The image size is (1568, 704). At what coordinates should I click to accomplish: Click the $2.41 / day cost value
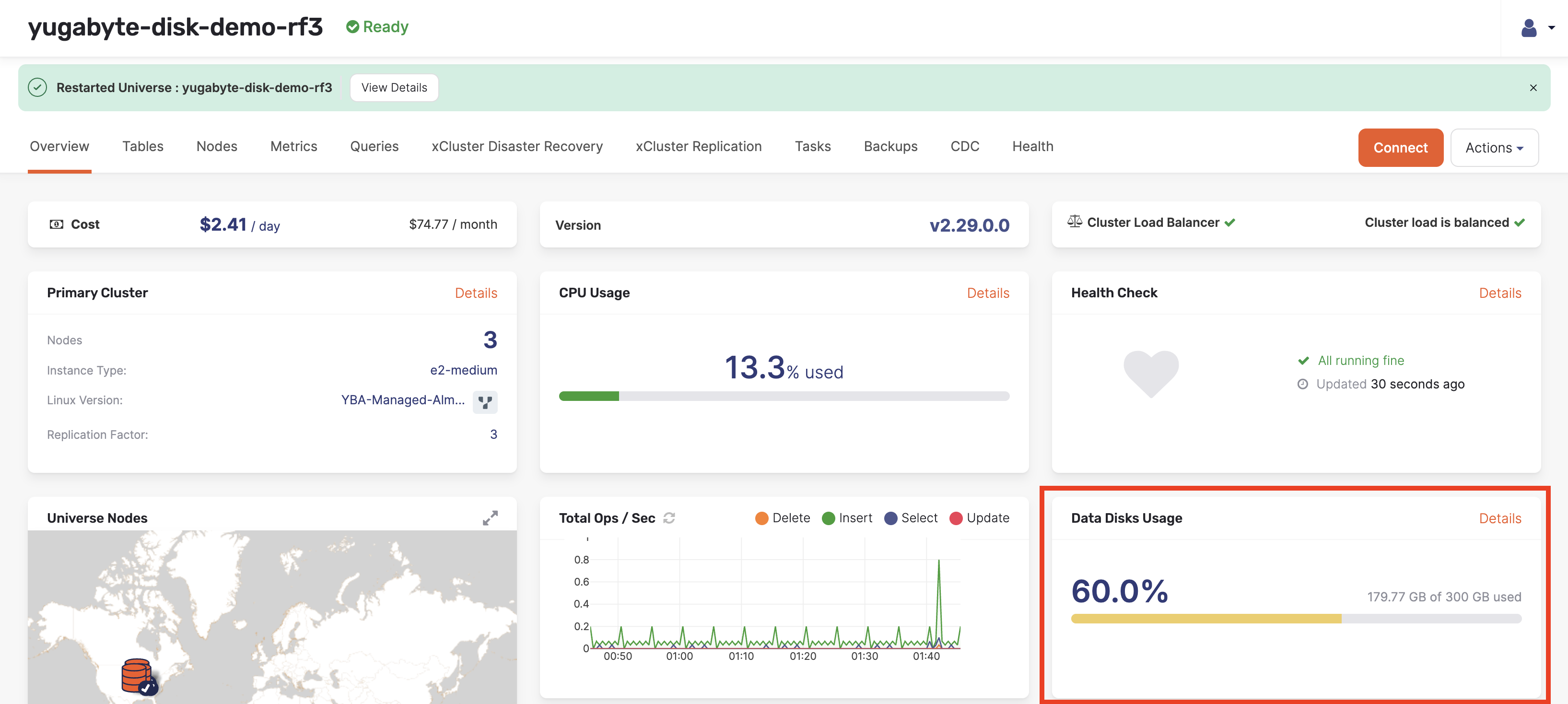point(240,225)
